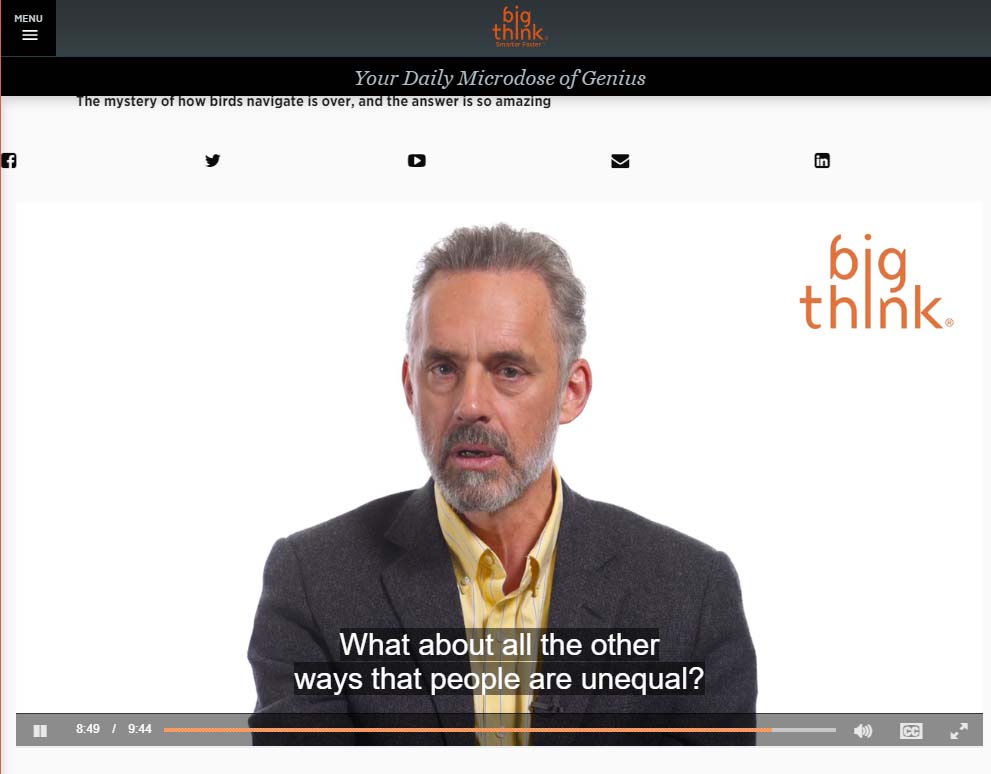
Task: Share on Facebook icon
Action: tap(9, 160)
